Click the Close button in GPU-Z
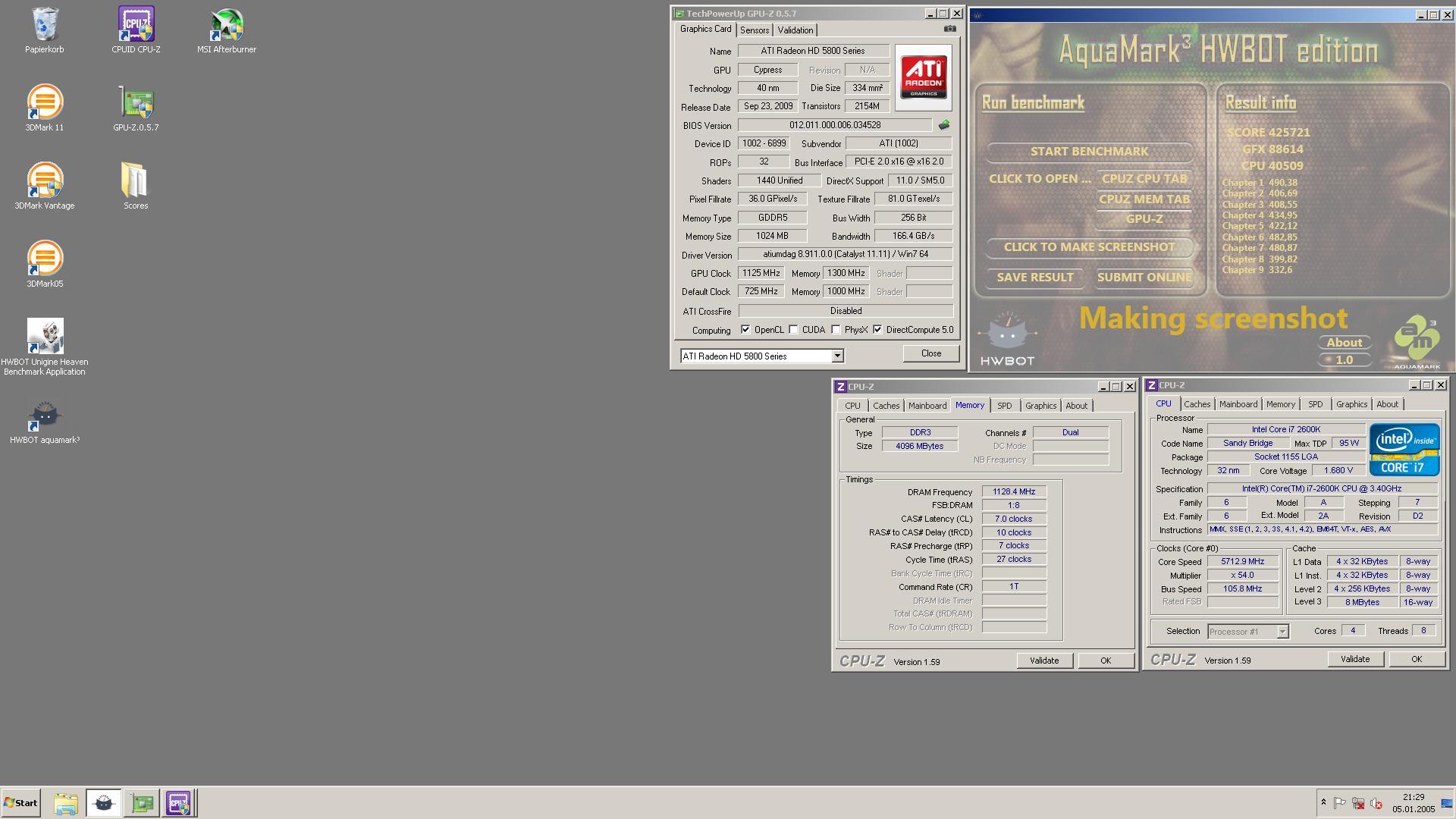This screenshot has height=819, width=1456. (x=931, y=353)
